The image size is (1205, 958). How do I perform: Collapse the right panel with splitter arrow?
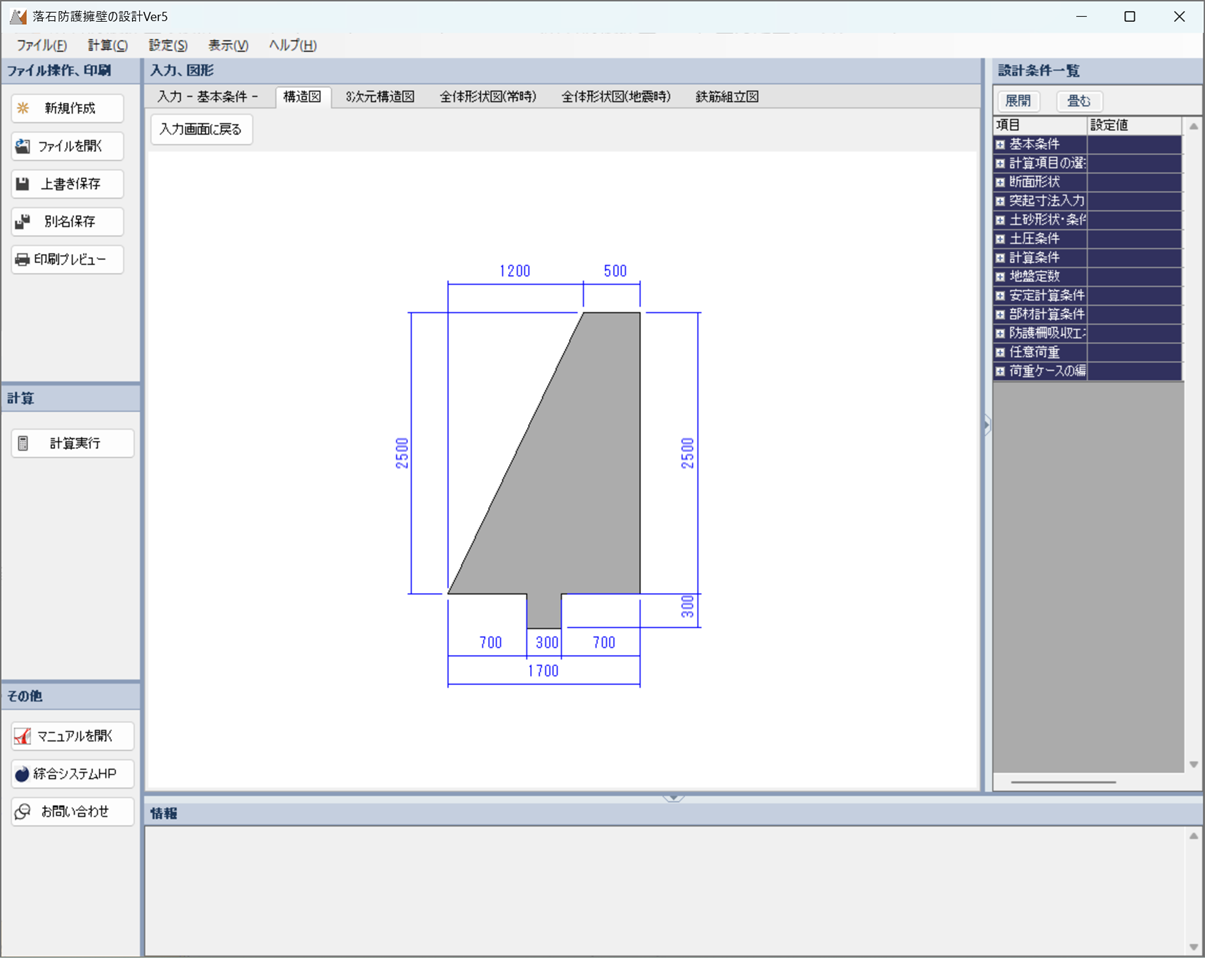[986, 425]
